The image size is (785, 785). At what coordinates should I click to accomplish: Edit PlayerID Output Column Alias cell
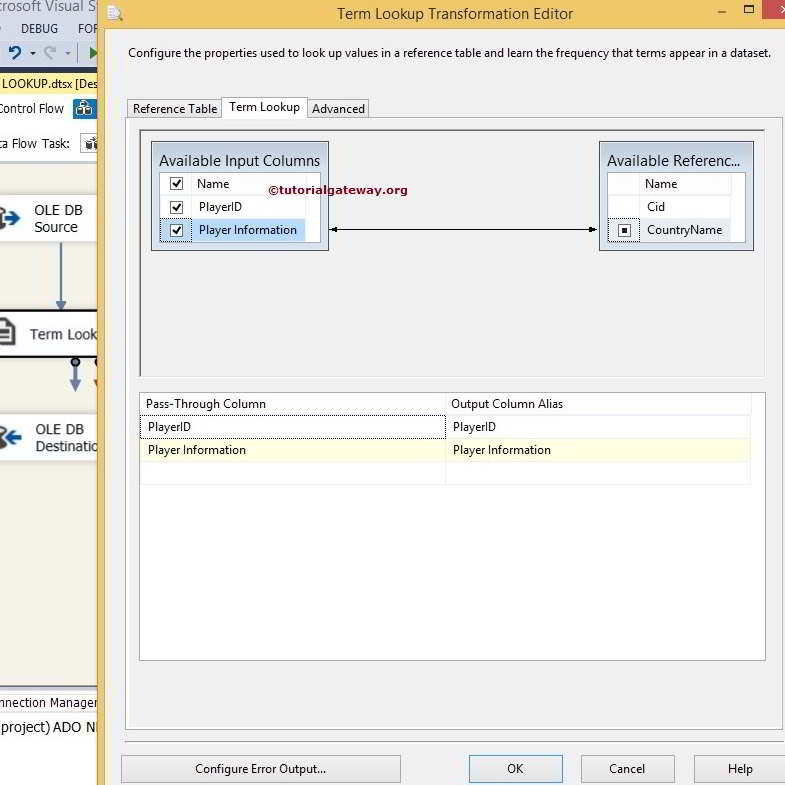[598, 427]
